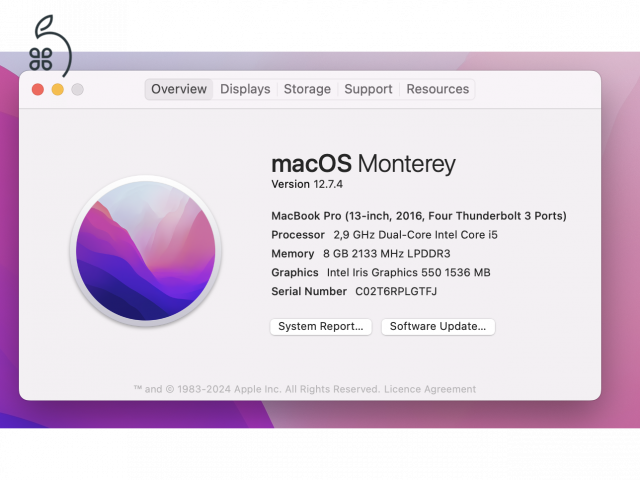Click the macOS Monterey title
The height and width of the screenshot is (480, 640).
pos(363,164)
